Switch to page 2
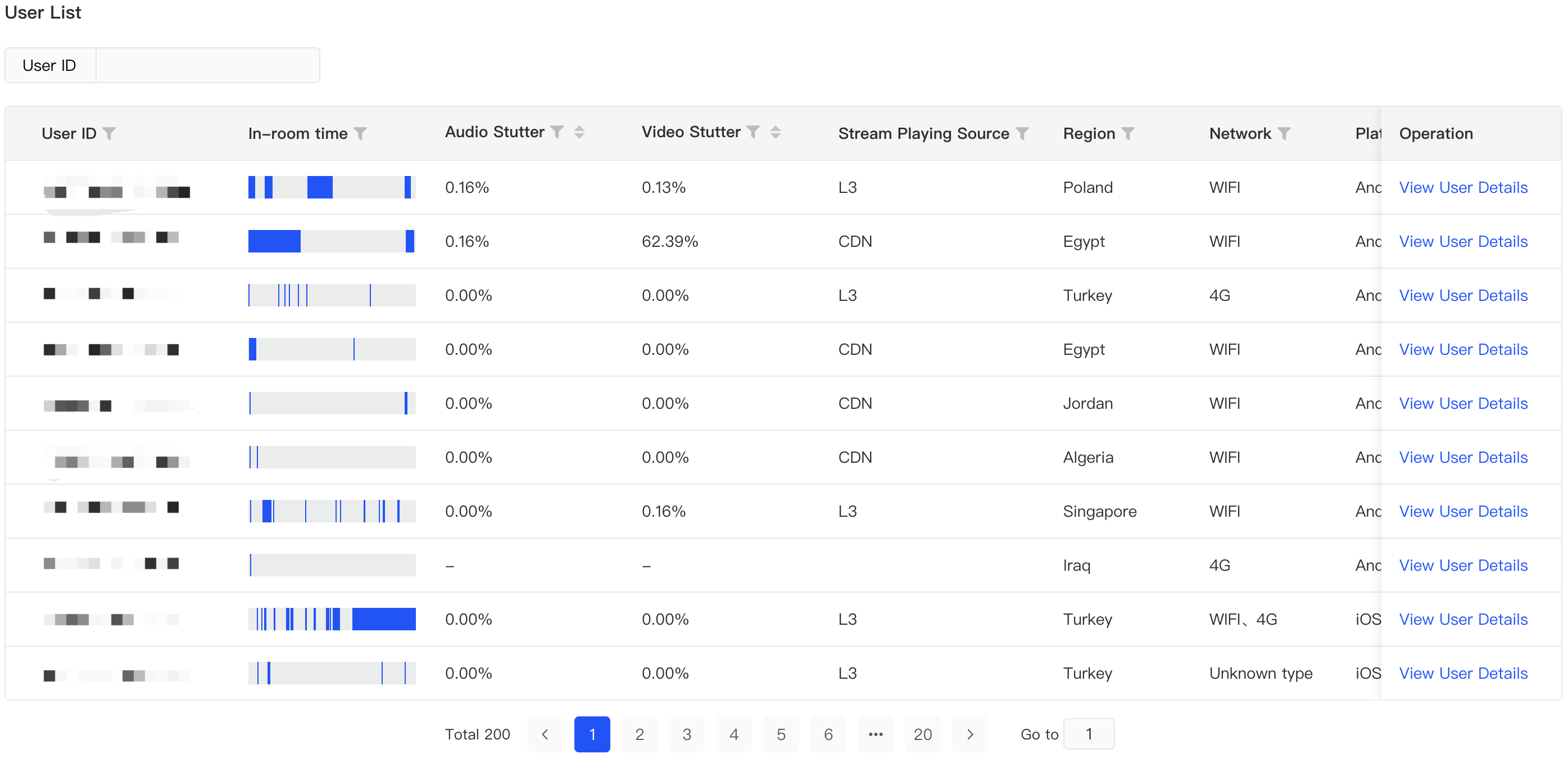This screenshot has width=1568, height=758. point(639,734)
